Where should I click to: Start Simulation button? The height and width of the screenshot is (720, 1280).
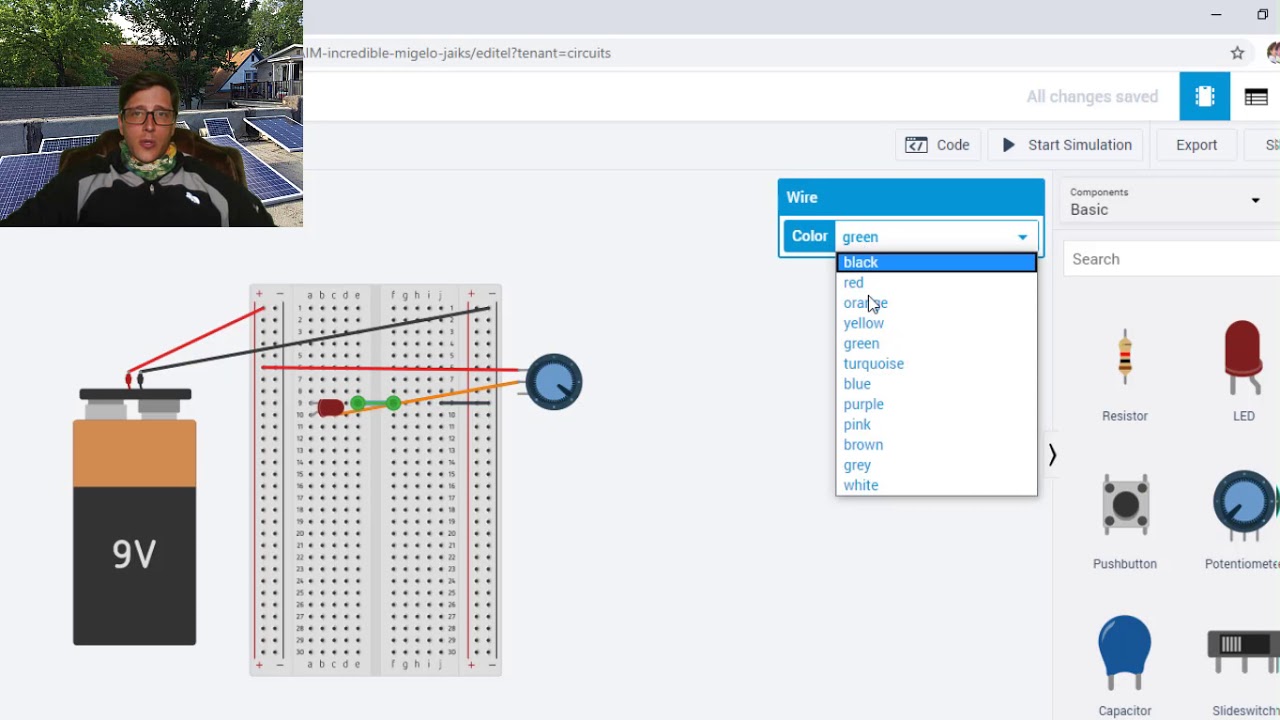point(1066,145)
